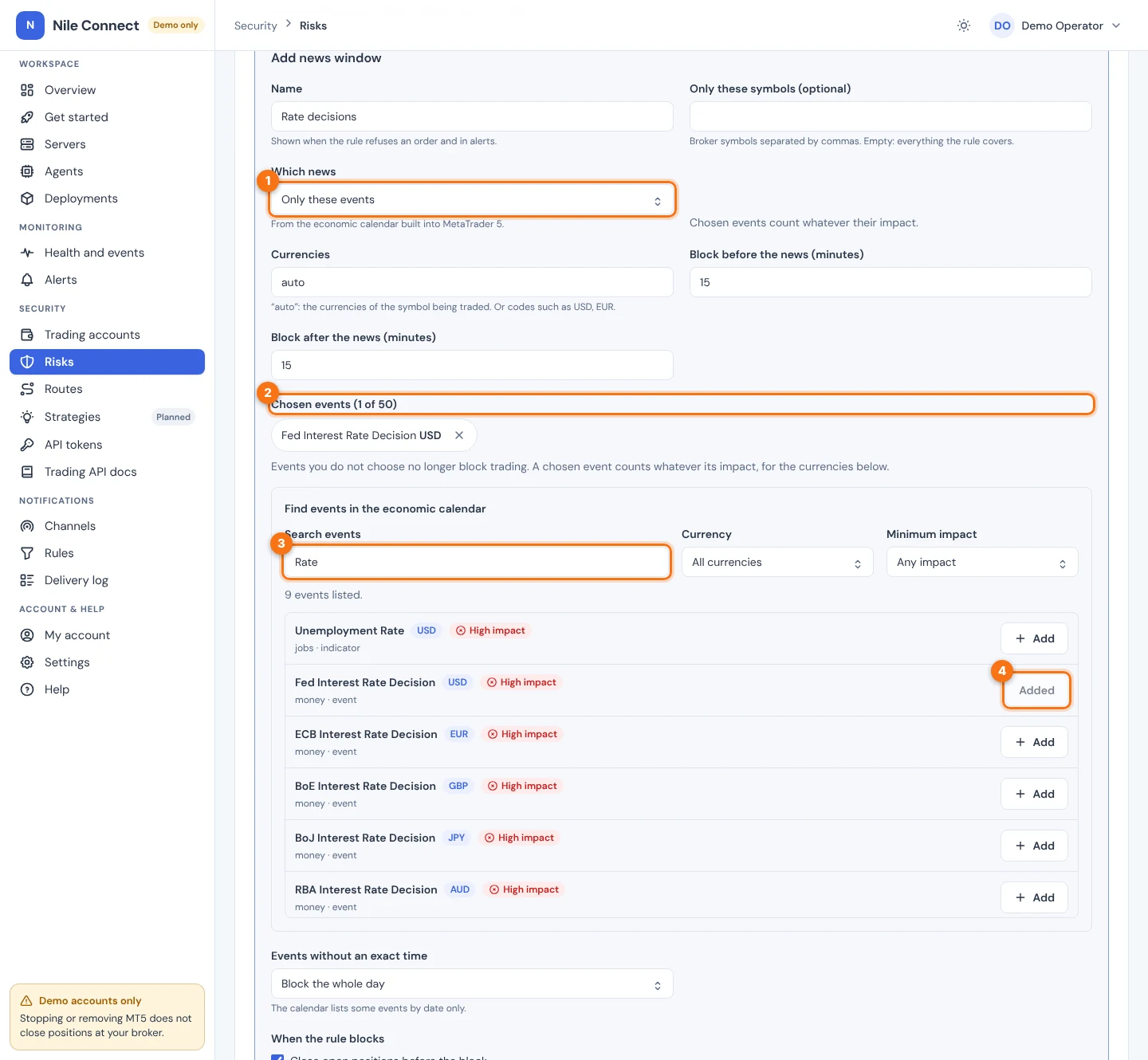Viewport: 1148px width, 1060px height.
Task: Click the Security breadcrumb link
Action: click(x=256, y=26)
